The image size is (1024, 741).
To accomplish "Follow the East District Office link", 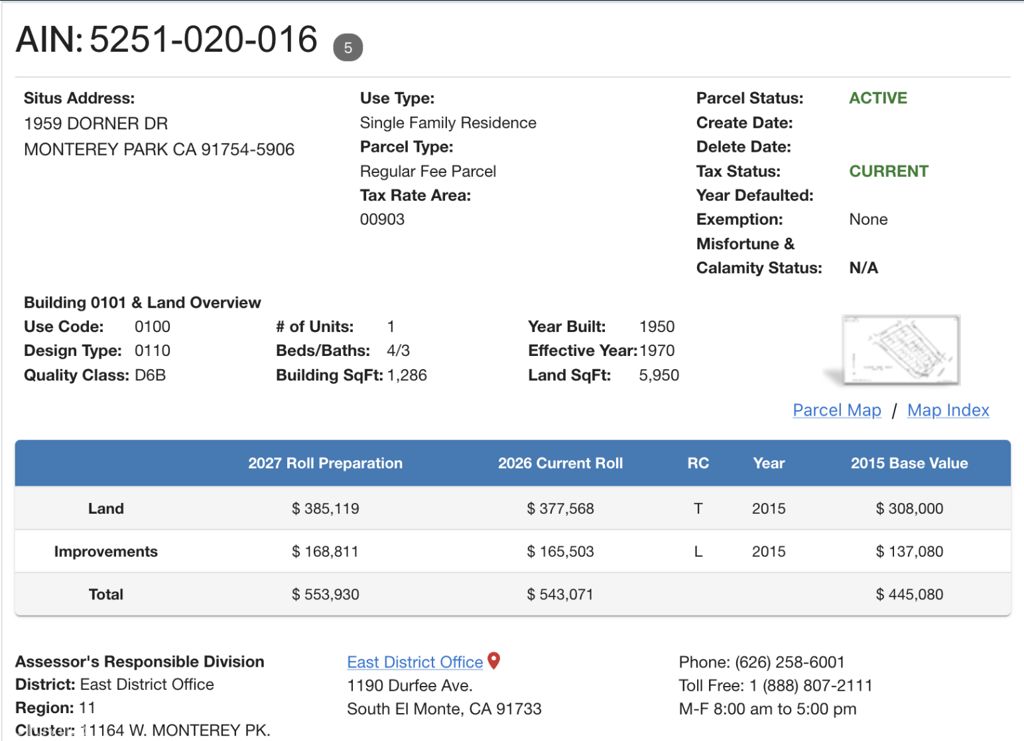I will pos(415,662).
